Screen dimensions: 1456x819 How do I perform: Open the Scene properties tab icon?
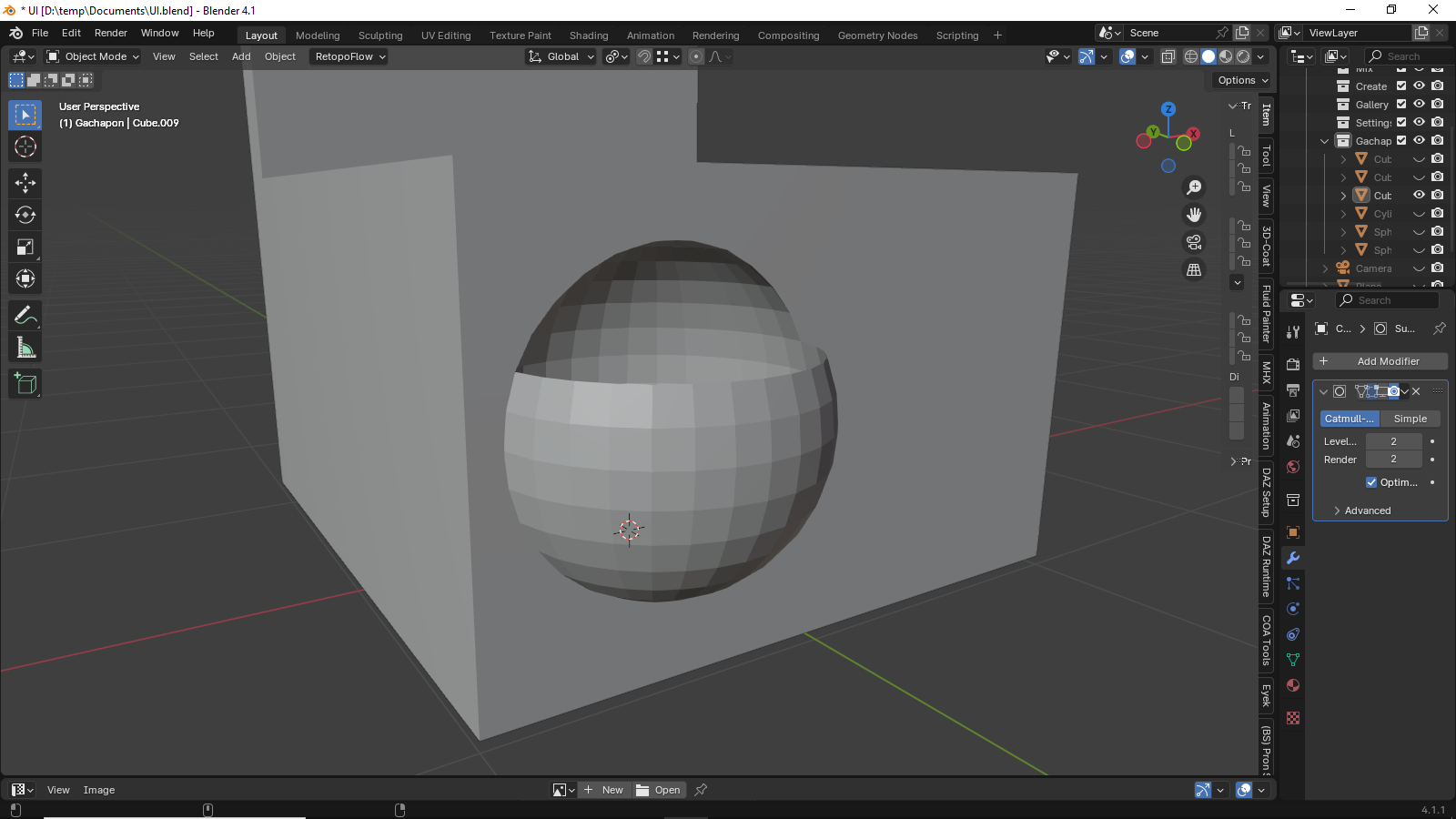(x=1293, y=440)
